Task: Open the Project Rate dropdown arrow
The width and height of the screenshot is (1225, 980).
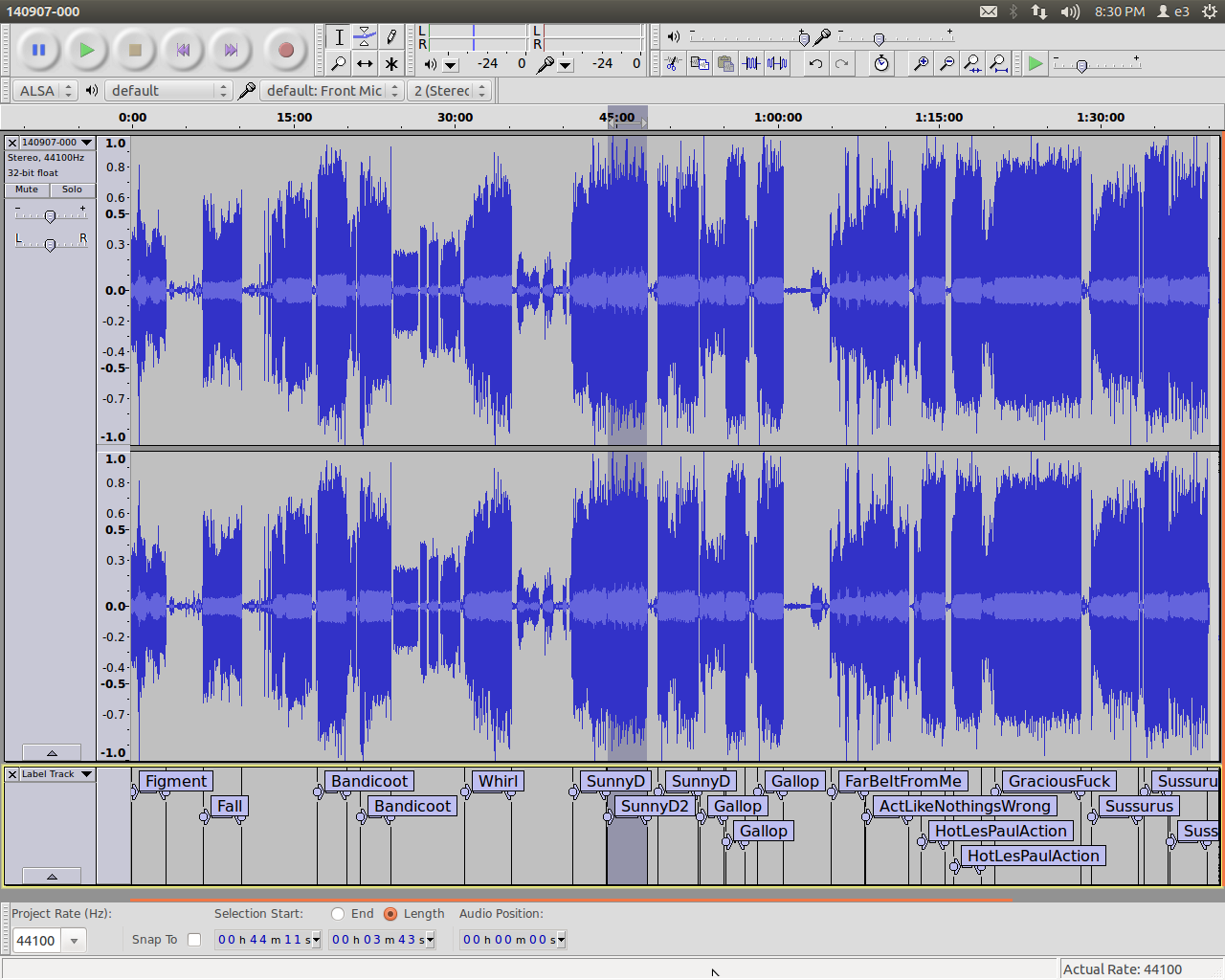Action: [x=74, y=941]
